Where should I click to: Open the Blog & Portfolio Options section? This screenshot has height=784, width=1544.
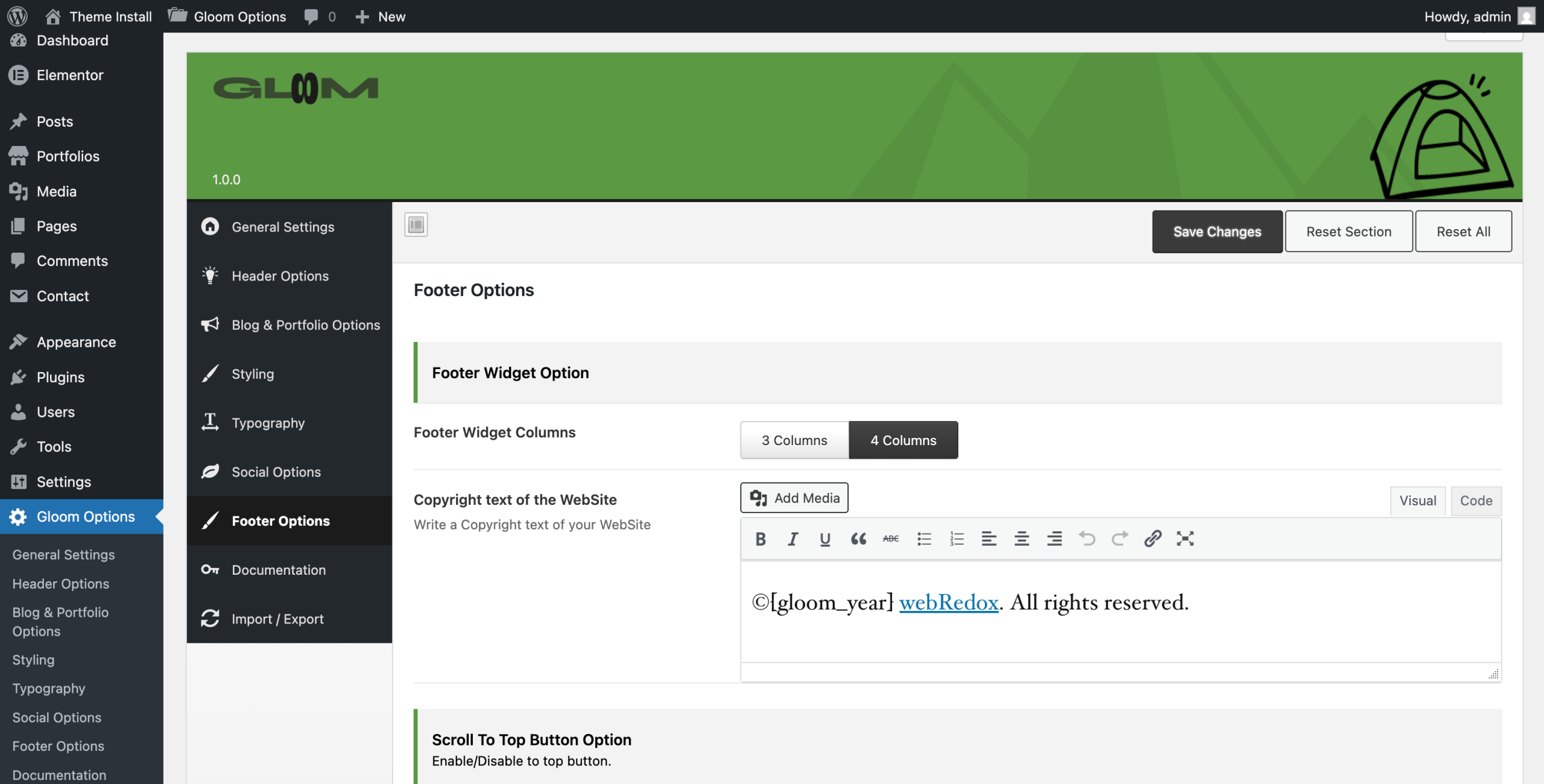[289, 325]
